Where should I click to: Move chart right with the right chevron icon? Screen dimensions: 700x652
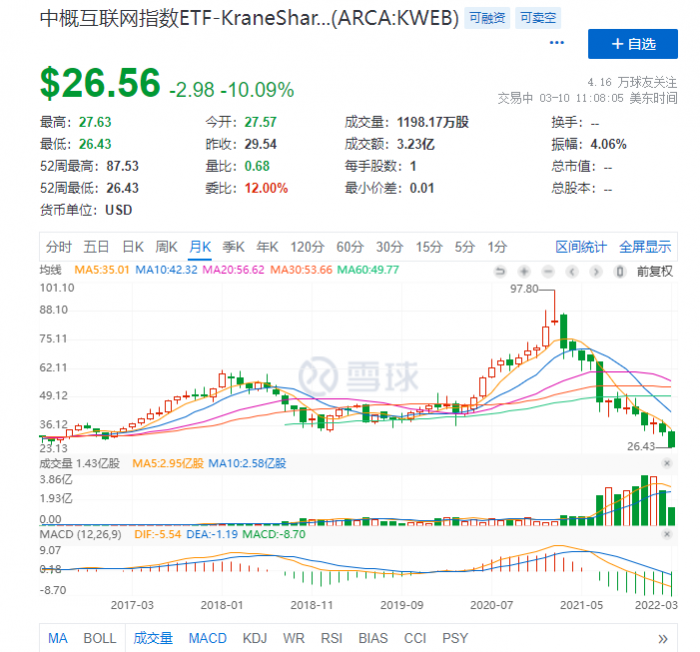tap(596, 271)
